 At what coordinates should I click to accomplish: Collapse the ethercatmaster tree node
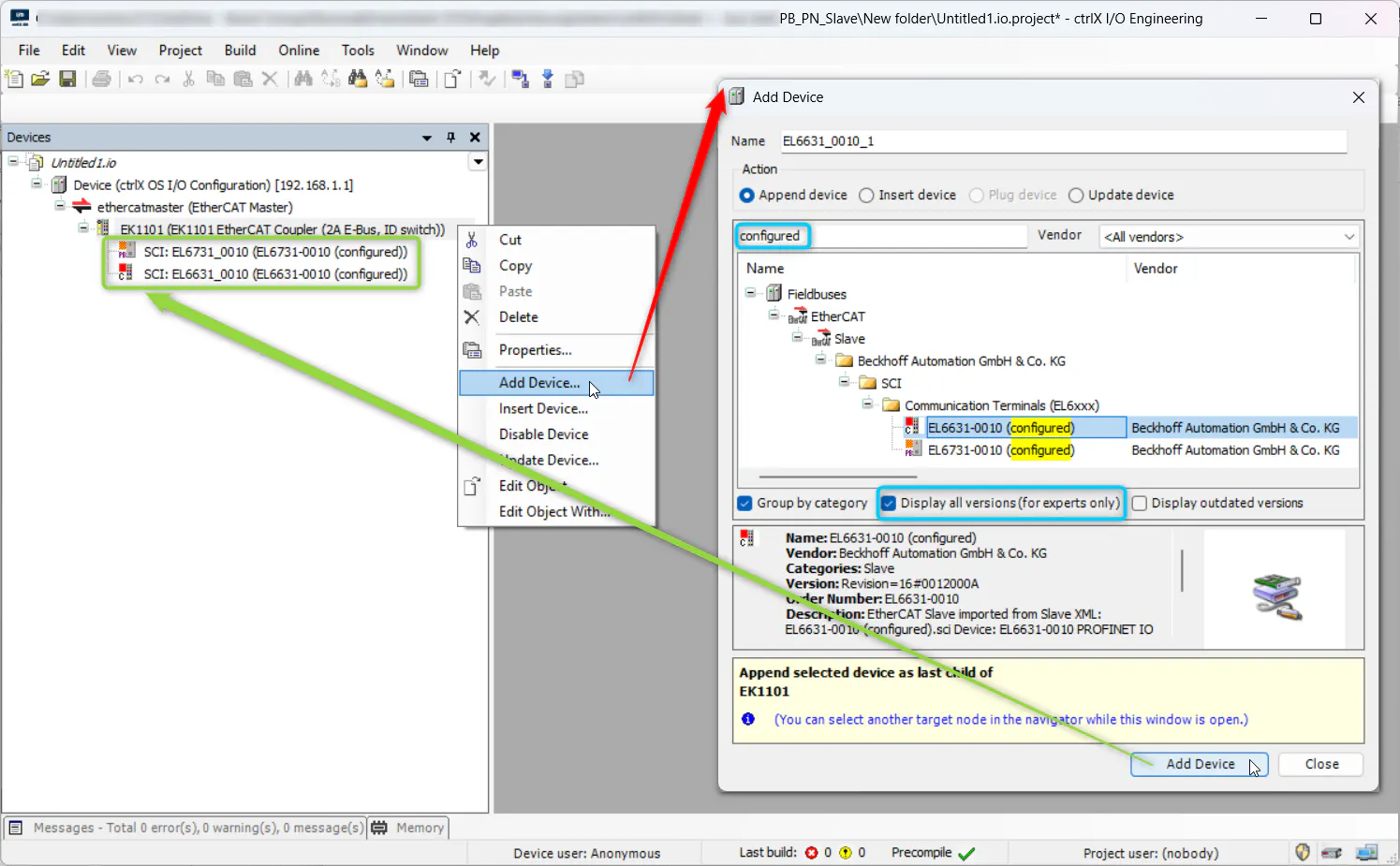pos(60,207)
